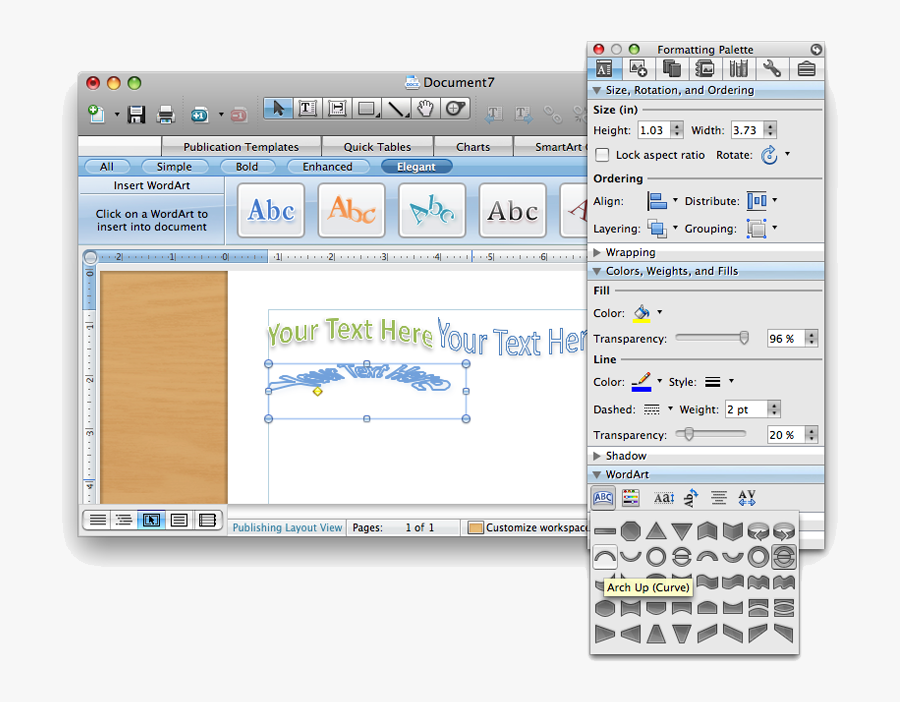This screenshot has width=900, height=702.
Task: Select the line drawing tool
Action: (396, 108)
